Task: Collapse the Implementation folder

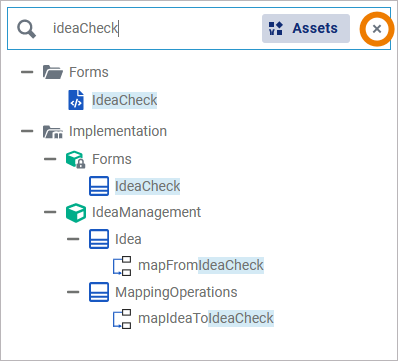Action: click(27, 131)
